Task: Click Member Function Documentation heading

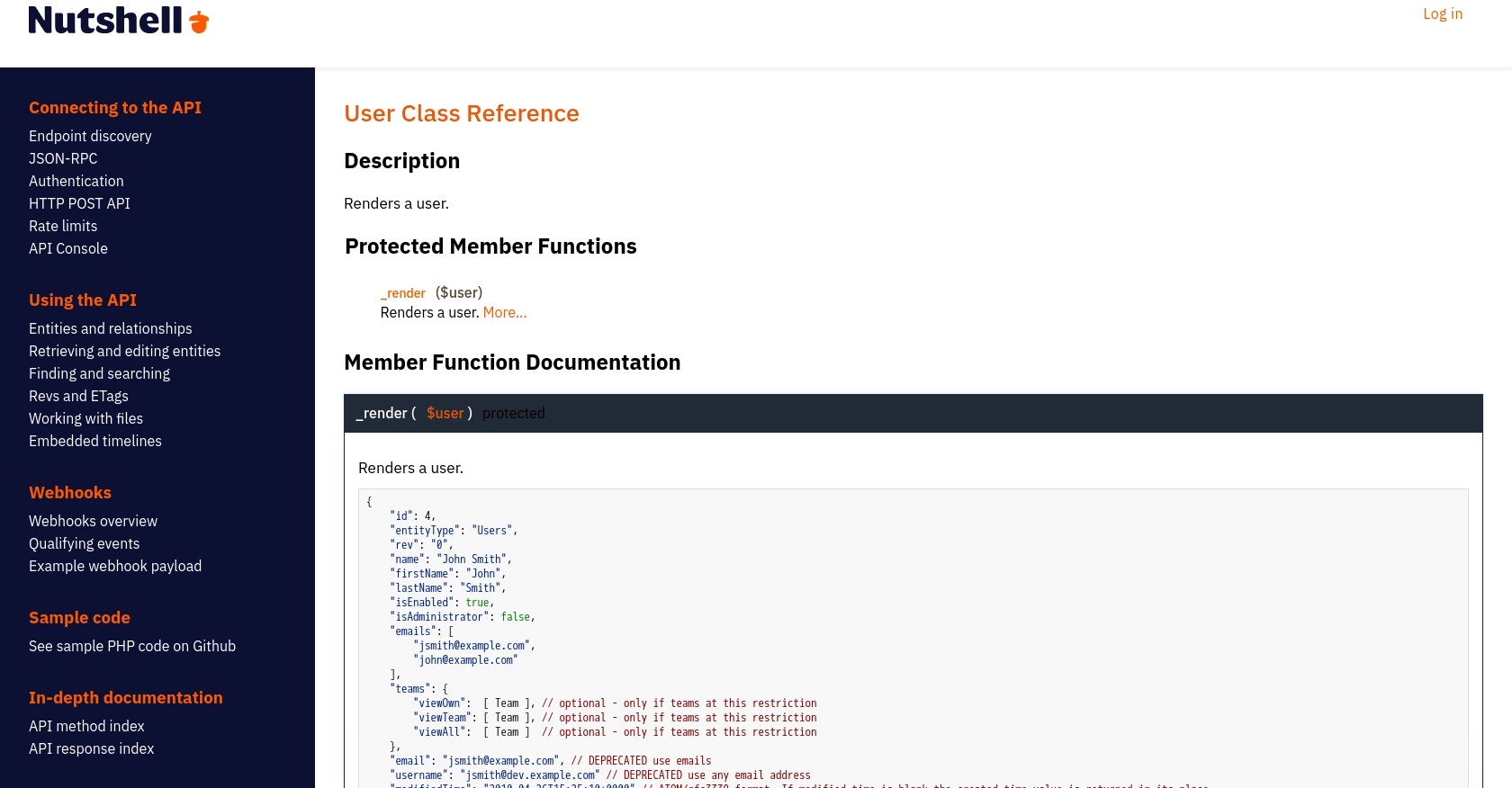Action: tap(512, 363)
